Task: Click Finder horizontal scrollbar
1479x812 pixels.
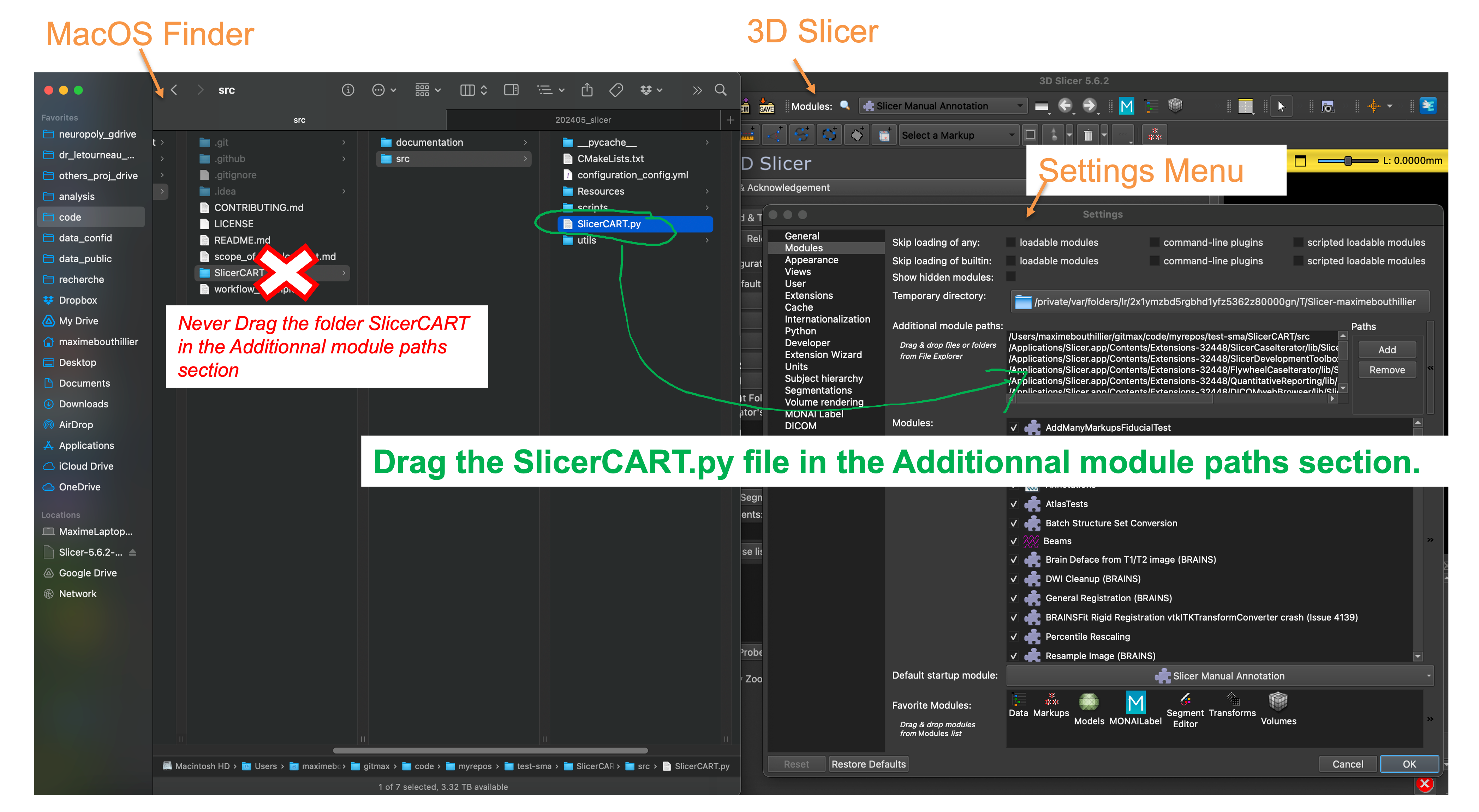Action: 490,751
